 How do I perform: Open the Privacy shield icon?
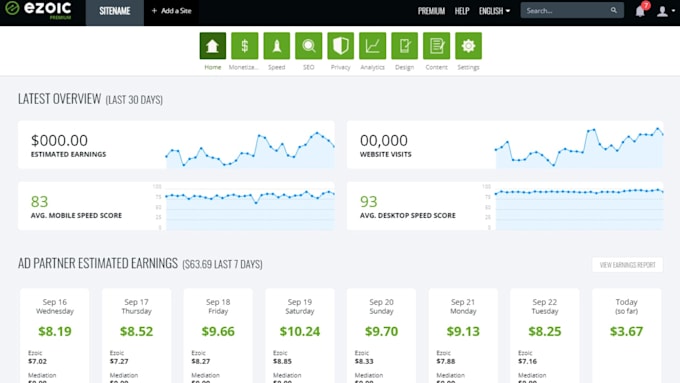click(x=340, y=46)
